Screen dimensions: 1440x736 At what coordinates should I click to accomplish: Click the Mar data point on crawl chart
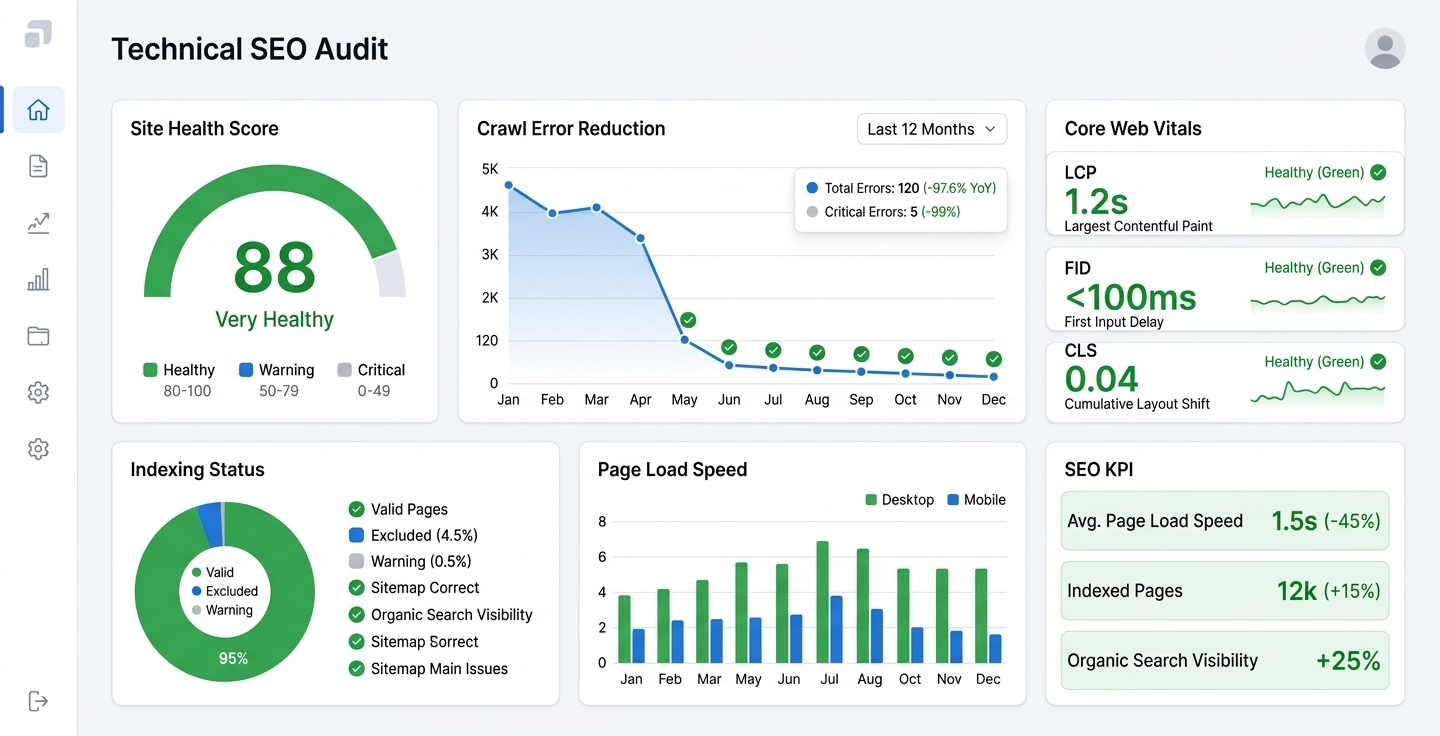point(596,208)
